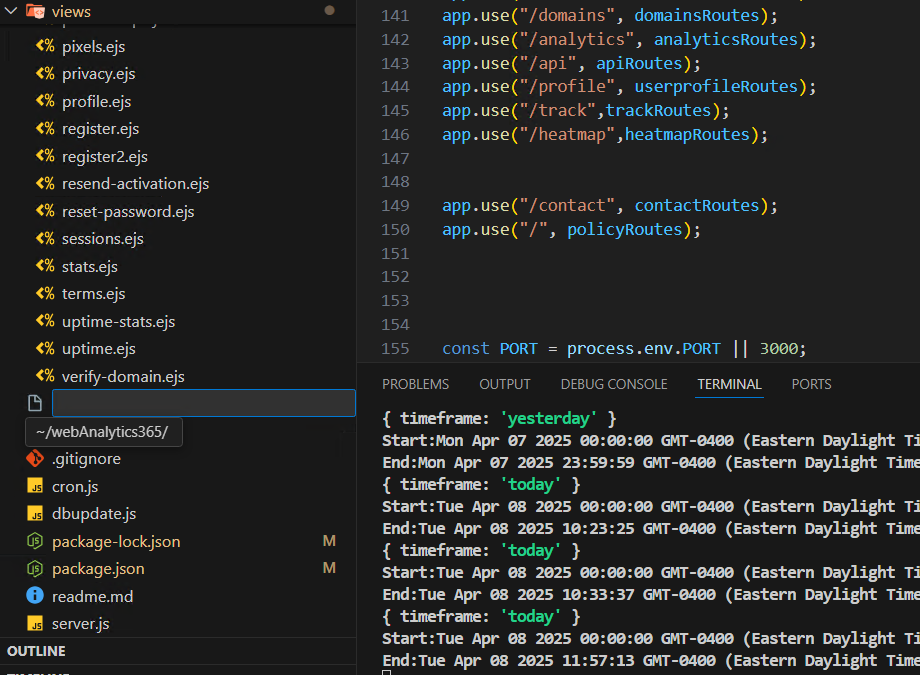
Task: Click the server.js JavaScript file icon
Action: (35, 623)
